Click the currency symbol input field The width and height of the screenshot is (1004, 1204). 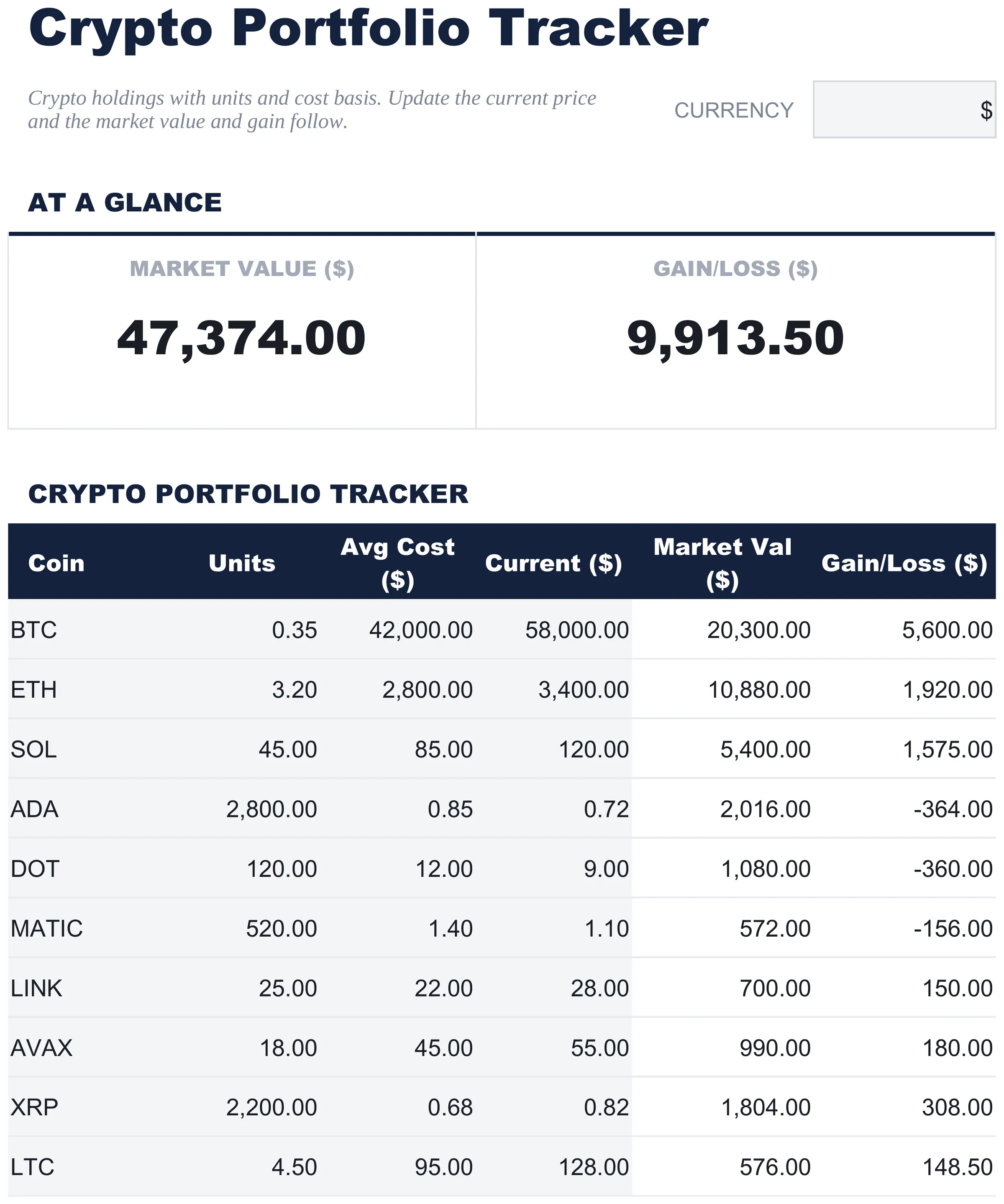point(904,110)
